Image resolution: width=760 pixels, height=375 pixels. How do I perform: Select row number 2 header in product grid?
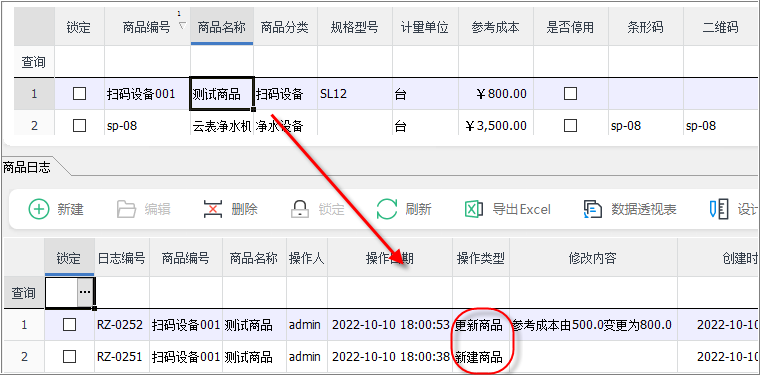(x=34, y=126)
